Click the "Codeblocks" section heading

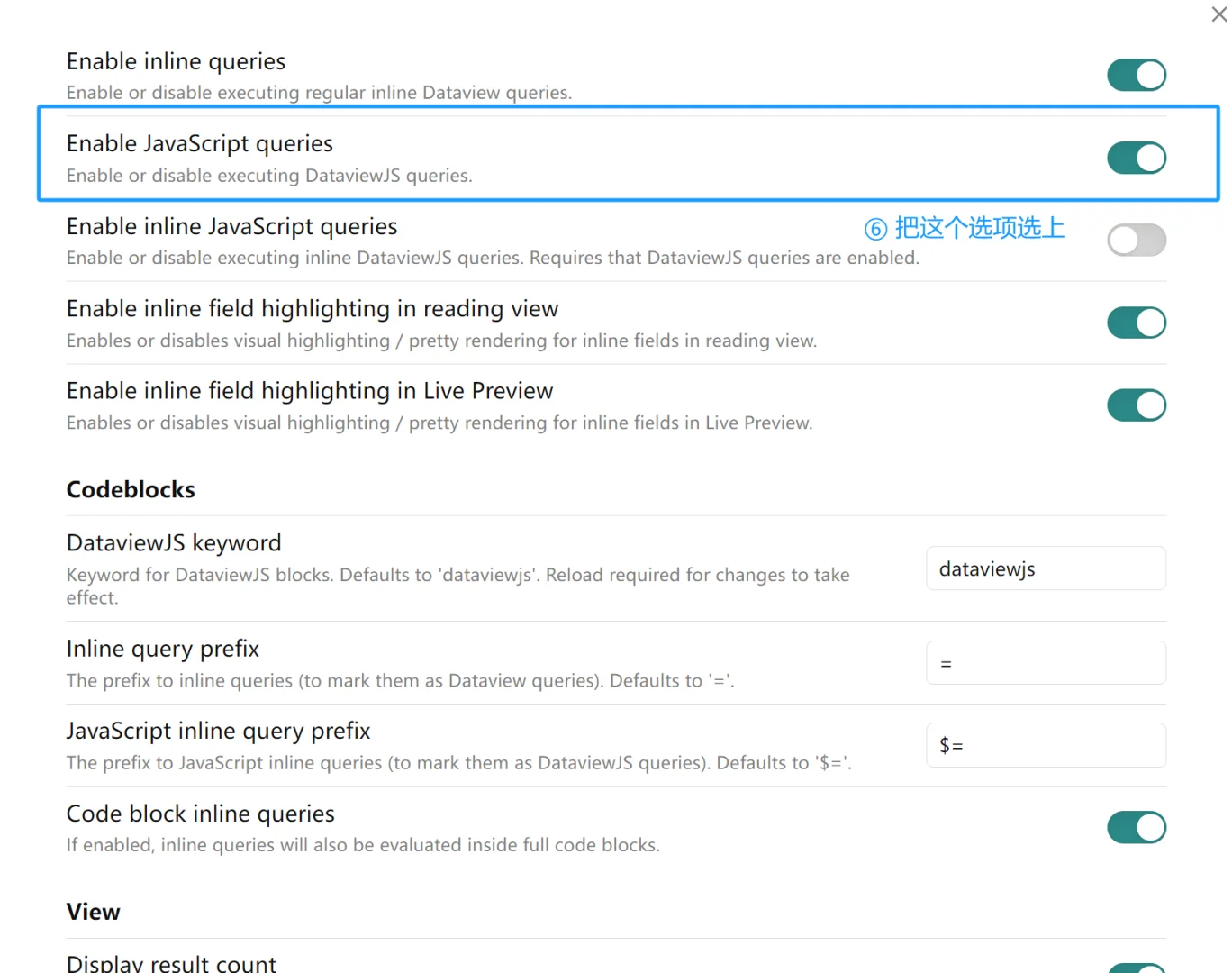131,489
